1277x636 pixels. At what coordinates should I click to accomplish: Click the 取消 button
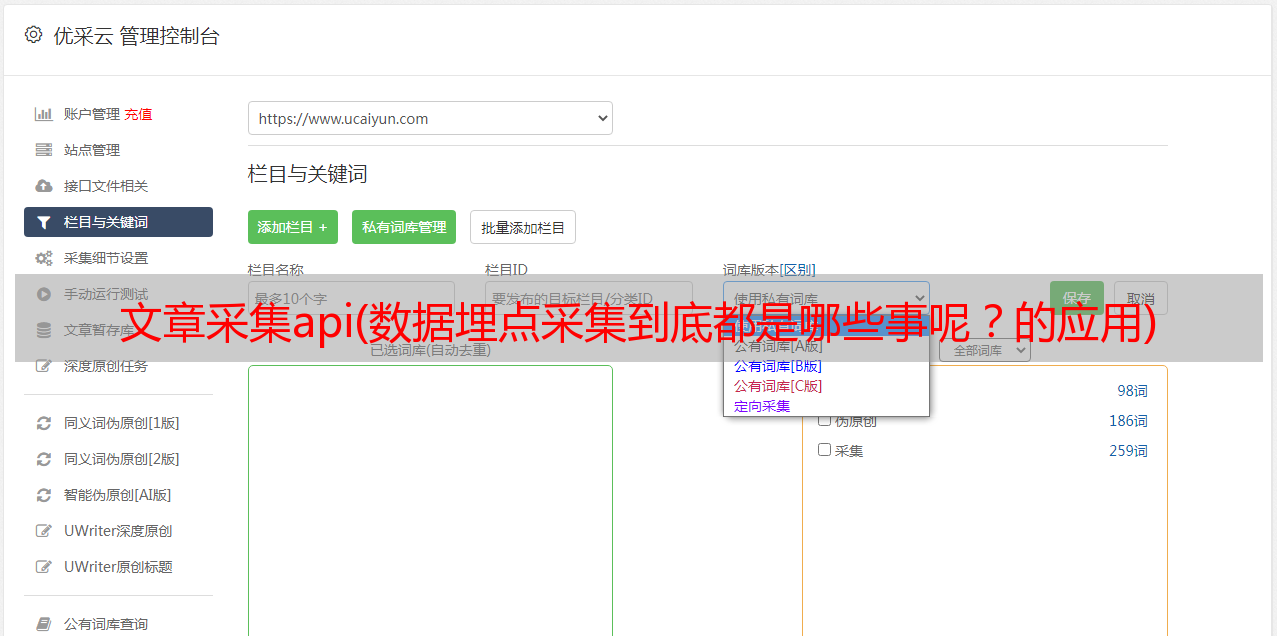[1141, 298]
